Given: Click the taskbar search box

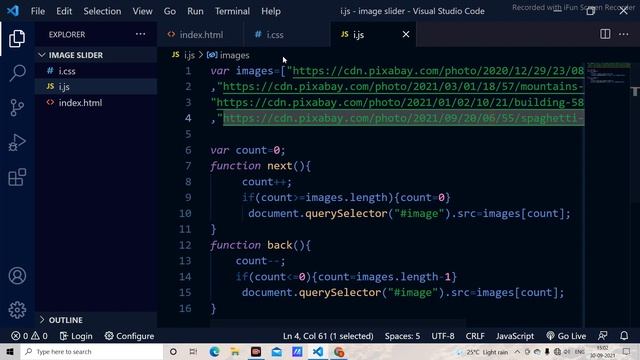Looking at the screenshot, I should [92, 352].
